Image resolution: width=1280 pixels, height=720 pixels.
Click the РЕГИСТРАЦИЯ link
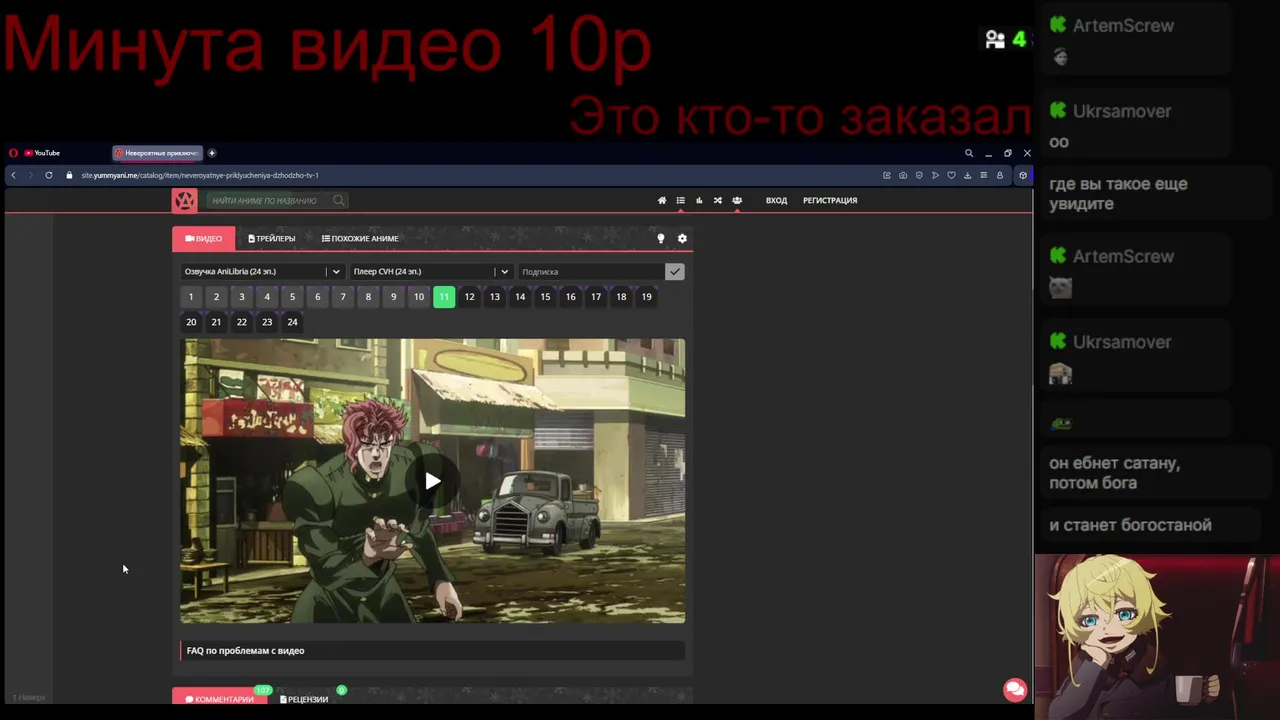830,200
